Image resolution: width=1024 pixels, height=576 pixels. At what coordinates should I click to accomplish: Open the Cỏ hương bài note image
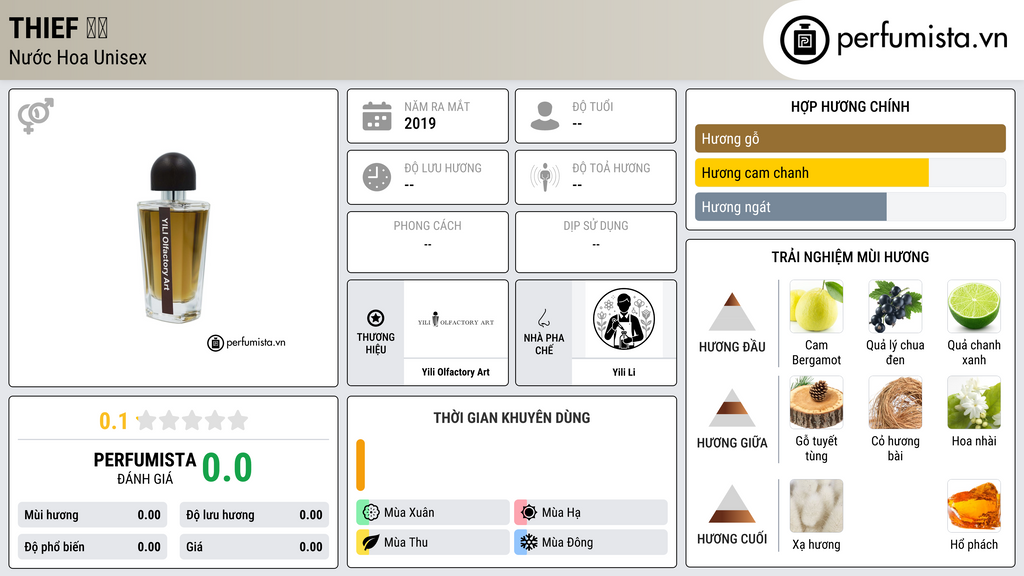(895, 402)
